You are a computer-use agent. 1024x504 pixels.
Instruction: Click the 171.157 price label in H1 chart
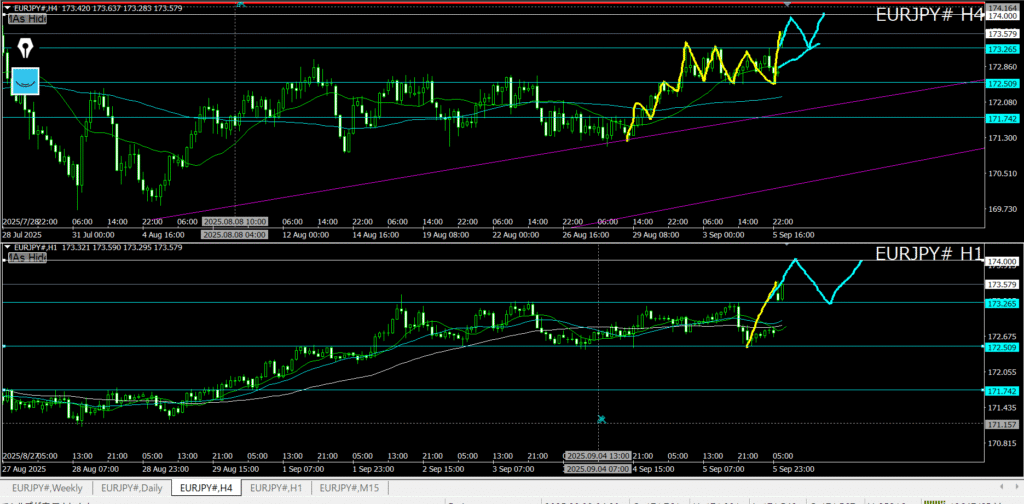tap(1002, 425)
